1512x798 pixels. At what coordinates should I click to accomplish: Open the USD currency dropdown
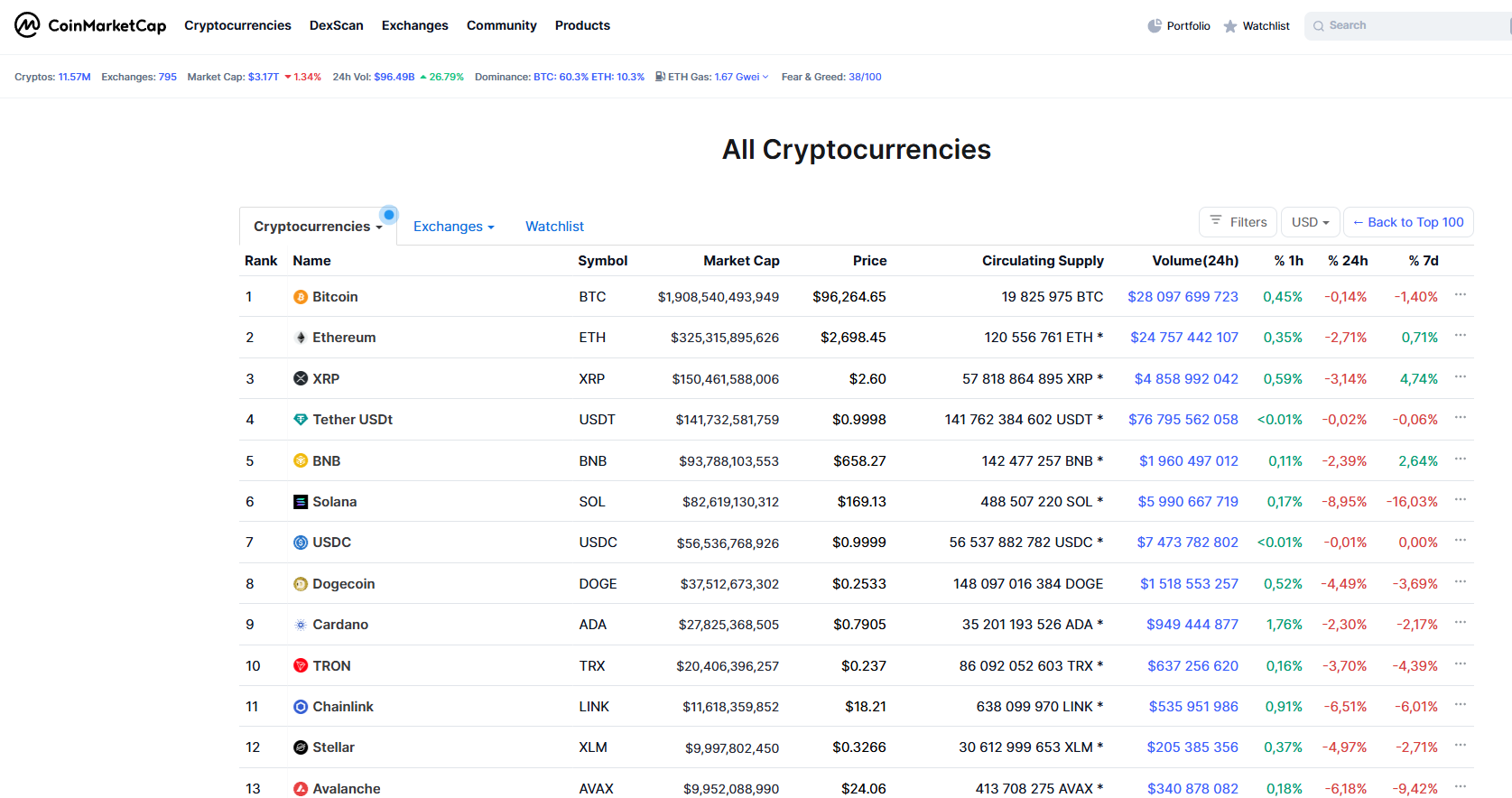(1310, 222)
